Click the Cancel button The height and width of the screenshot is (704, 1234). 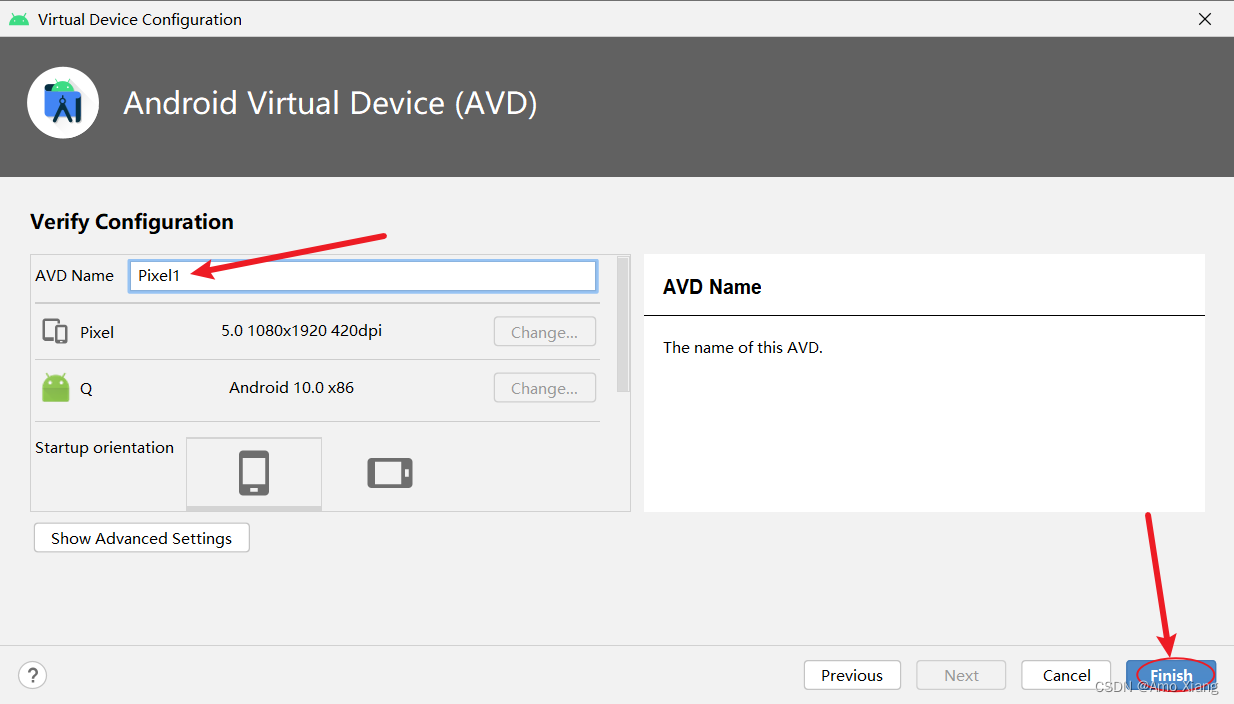click(1066, 675)
